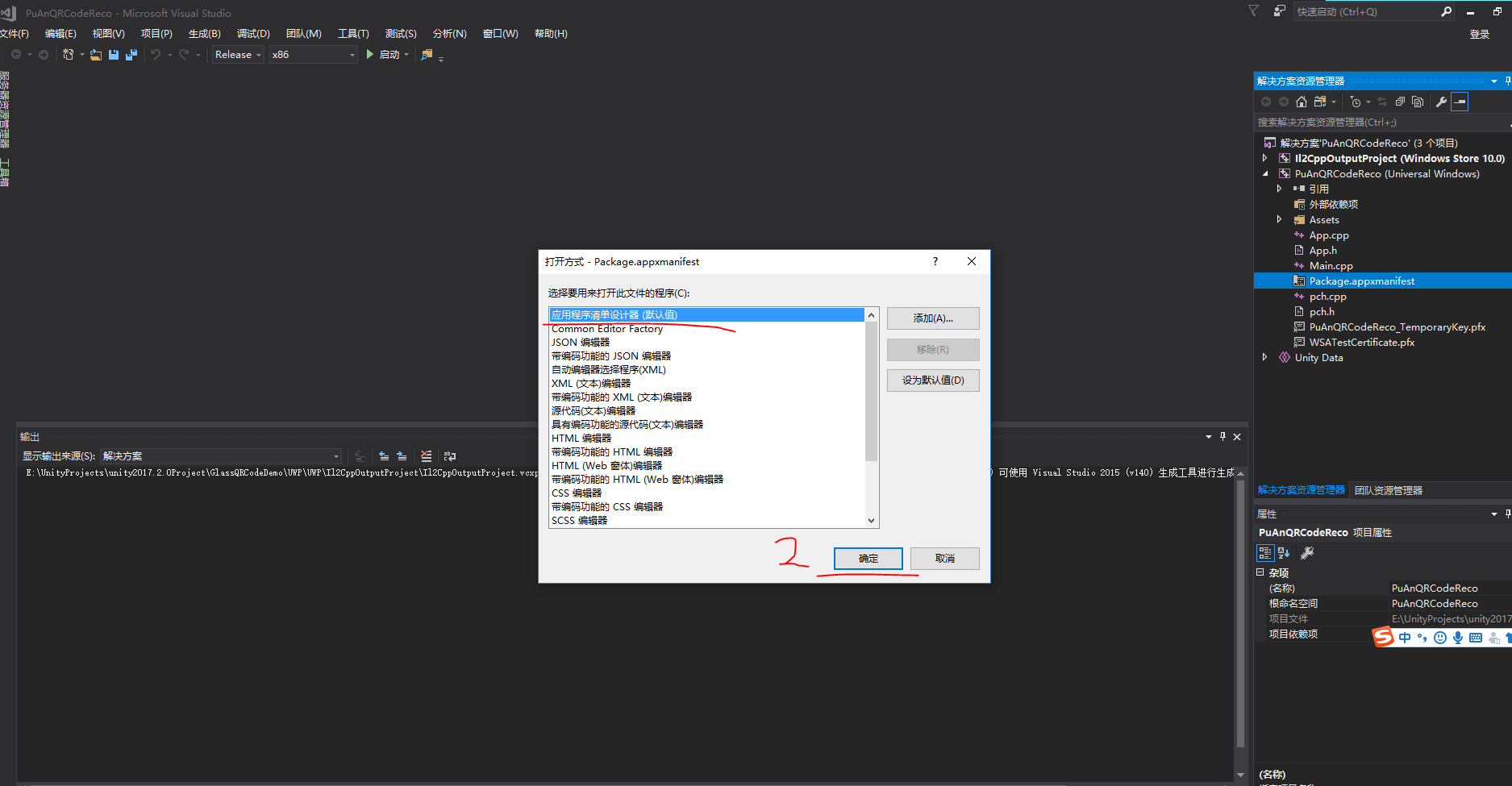This screenshot has height=786, width=1512.
Task: Click the Open File folder icon in toolbar
Action: [x=96, y=55]
